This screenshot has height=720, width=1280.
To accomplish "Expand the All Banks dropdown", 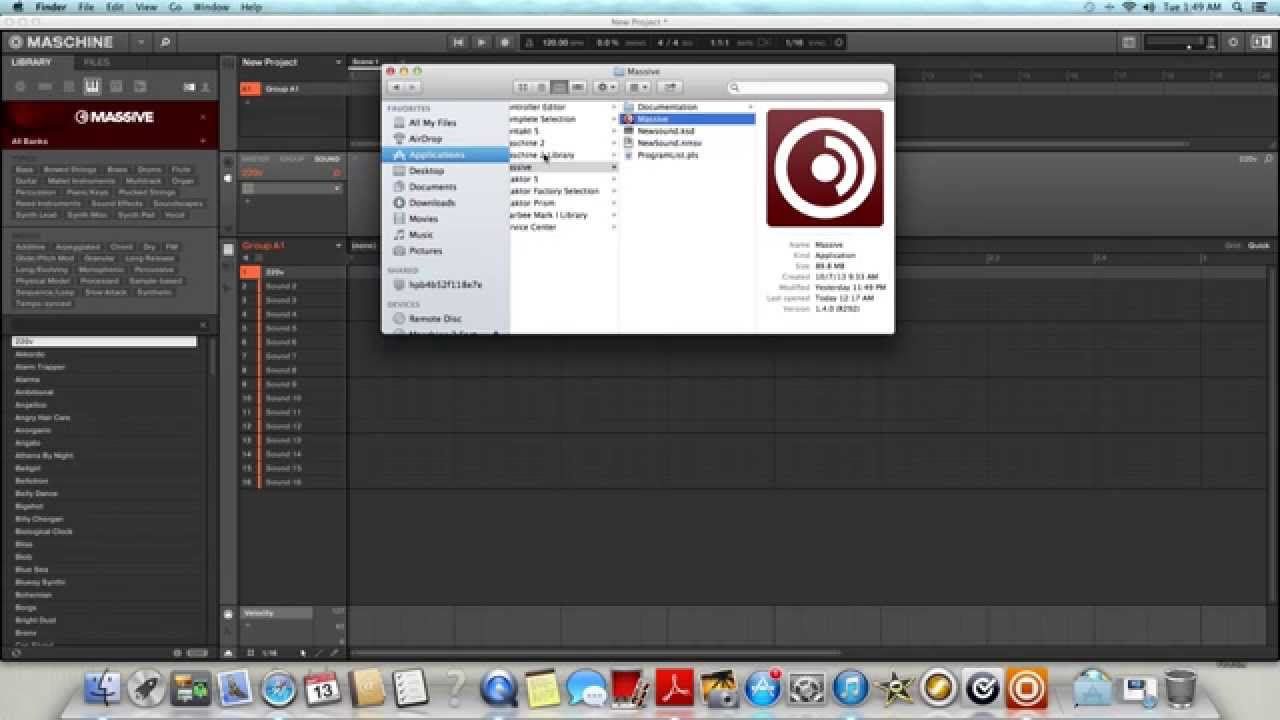I will click(203, 141).
